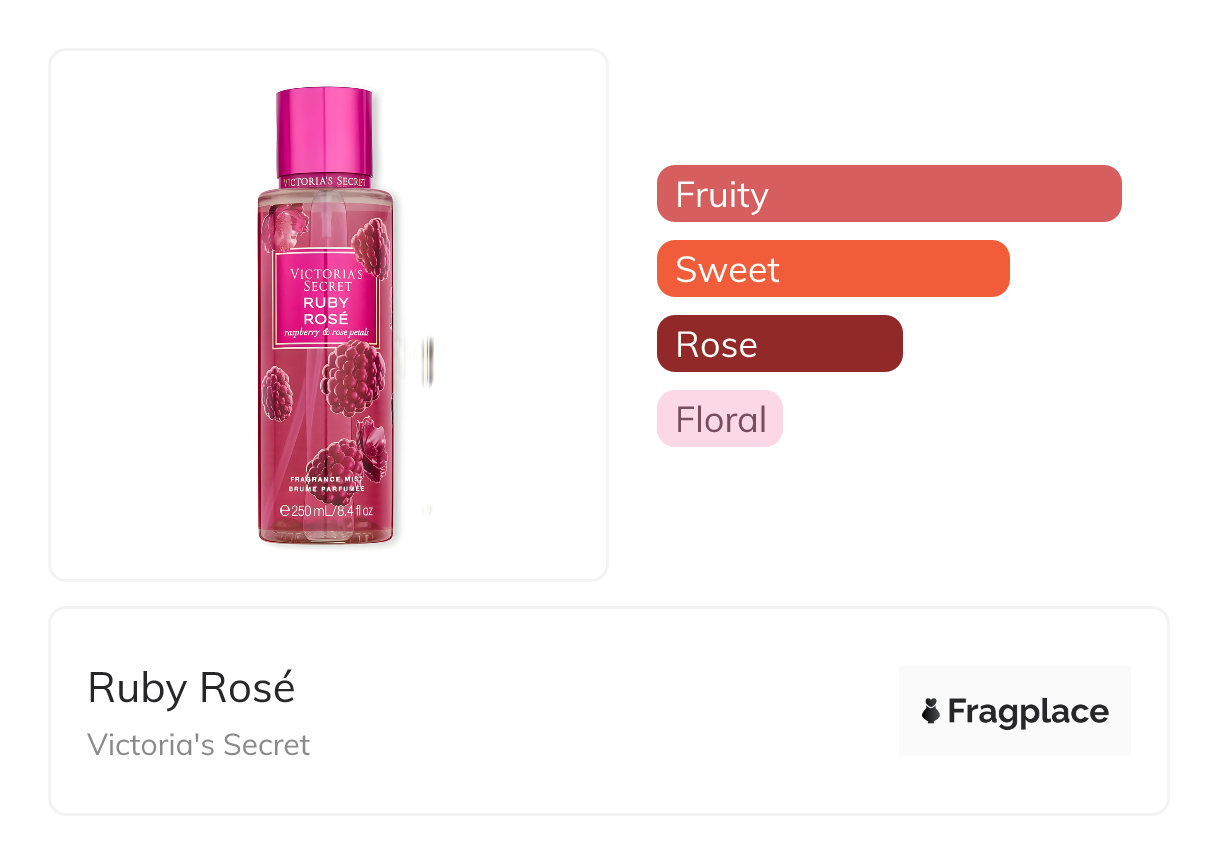
Task: Click the Victoria's Secret band under the cap
Action: pos(325,182)
